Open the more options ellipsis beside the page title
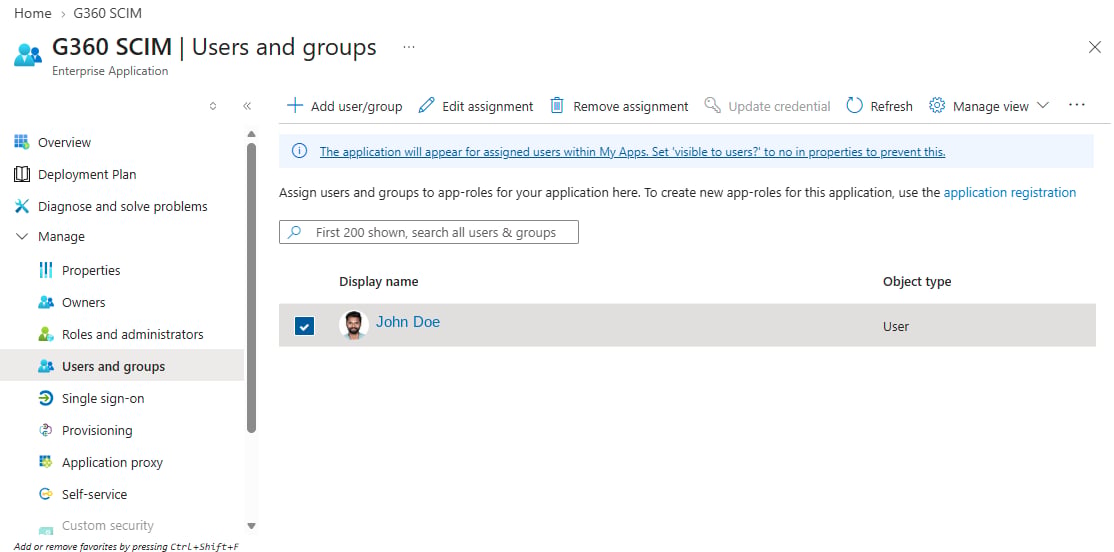The height and width of the screenshot is (552, 1114). pyautogui.click(x=409, y=47)
